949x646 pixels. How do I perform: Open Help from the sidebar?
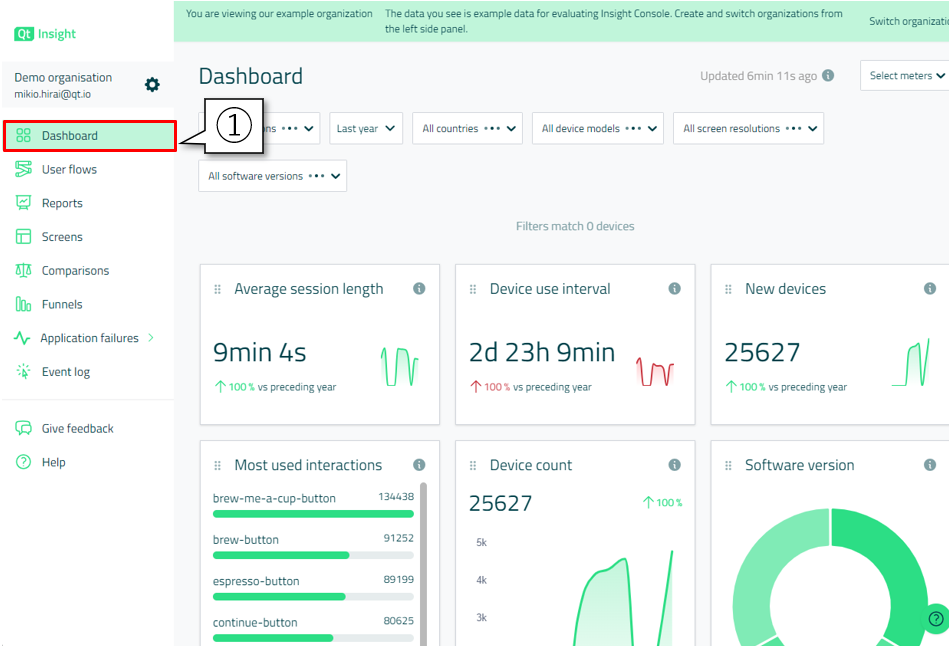tap(53, 463)
